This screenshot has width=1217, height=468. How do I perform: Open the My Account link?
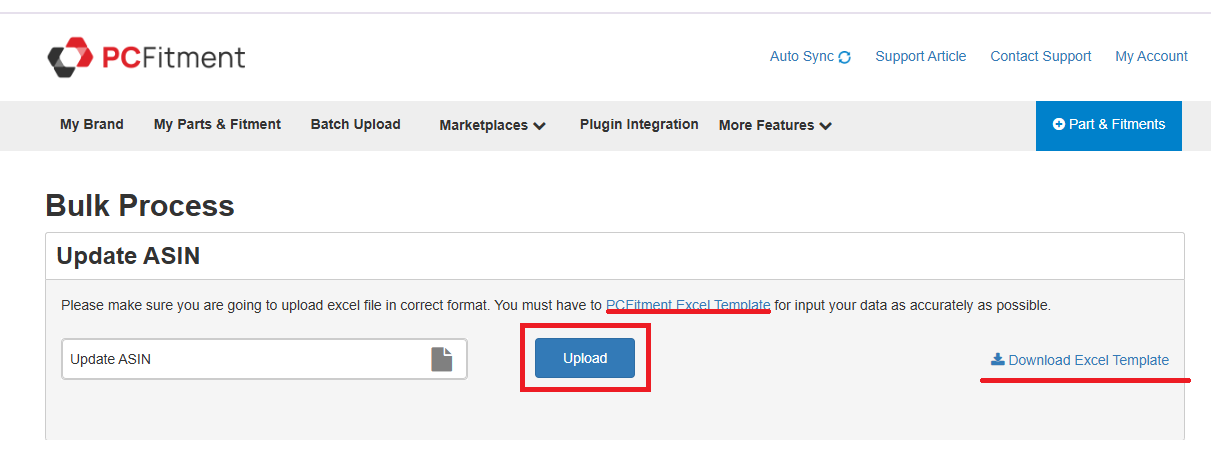point(1151,57)
